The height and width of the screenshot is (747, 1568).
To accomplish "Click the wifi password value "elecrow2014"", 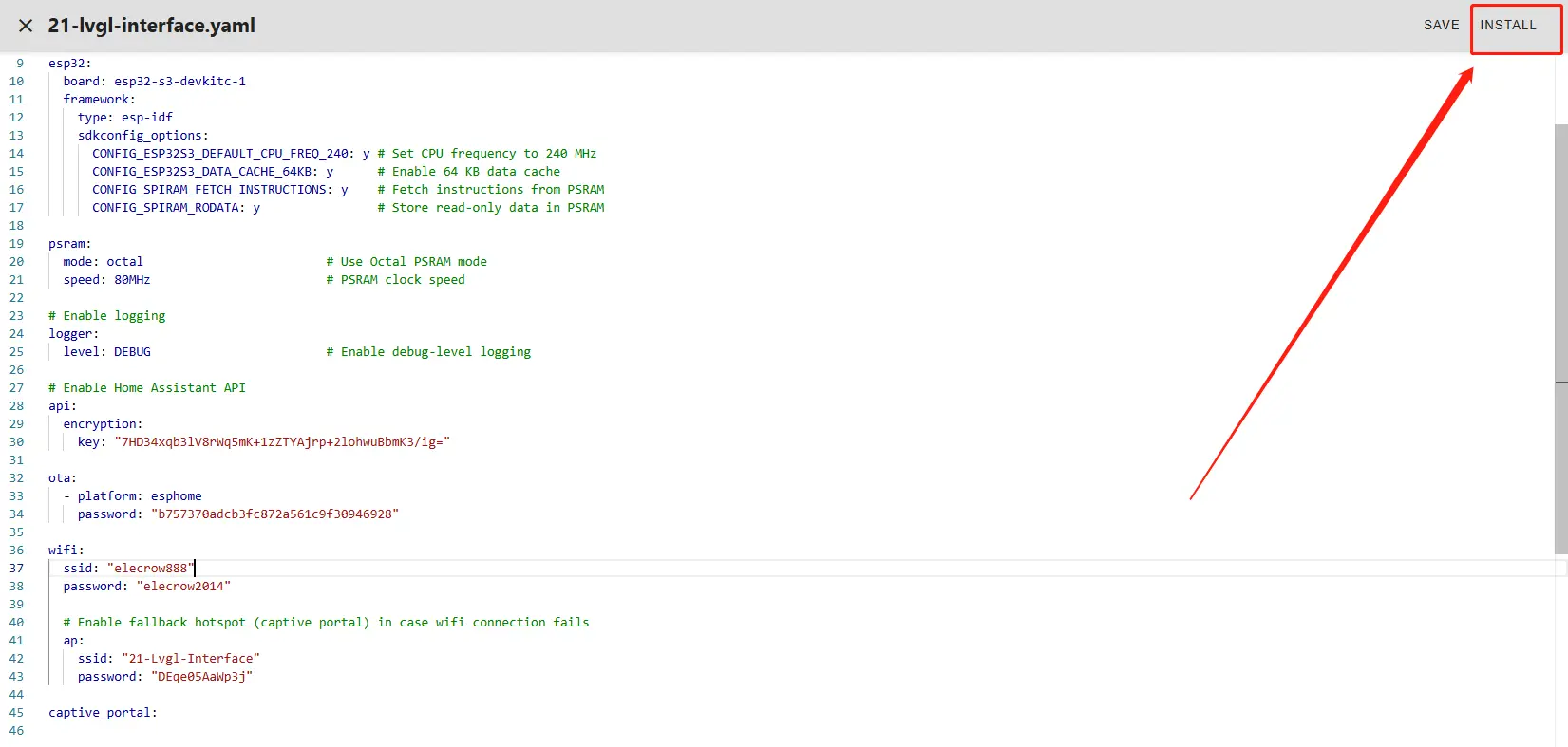I will pos(183,587).
